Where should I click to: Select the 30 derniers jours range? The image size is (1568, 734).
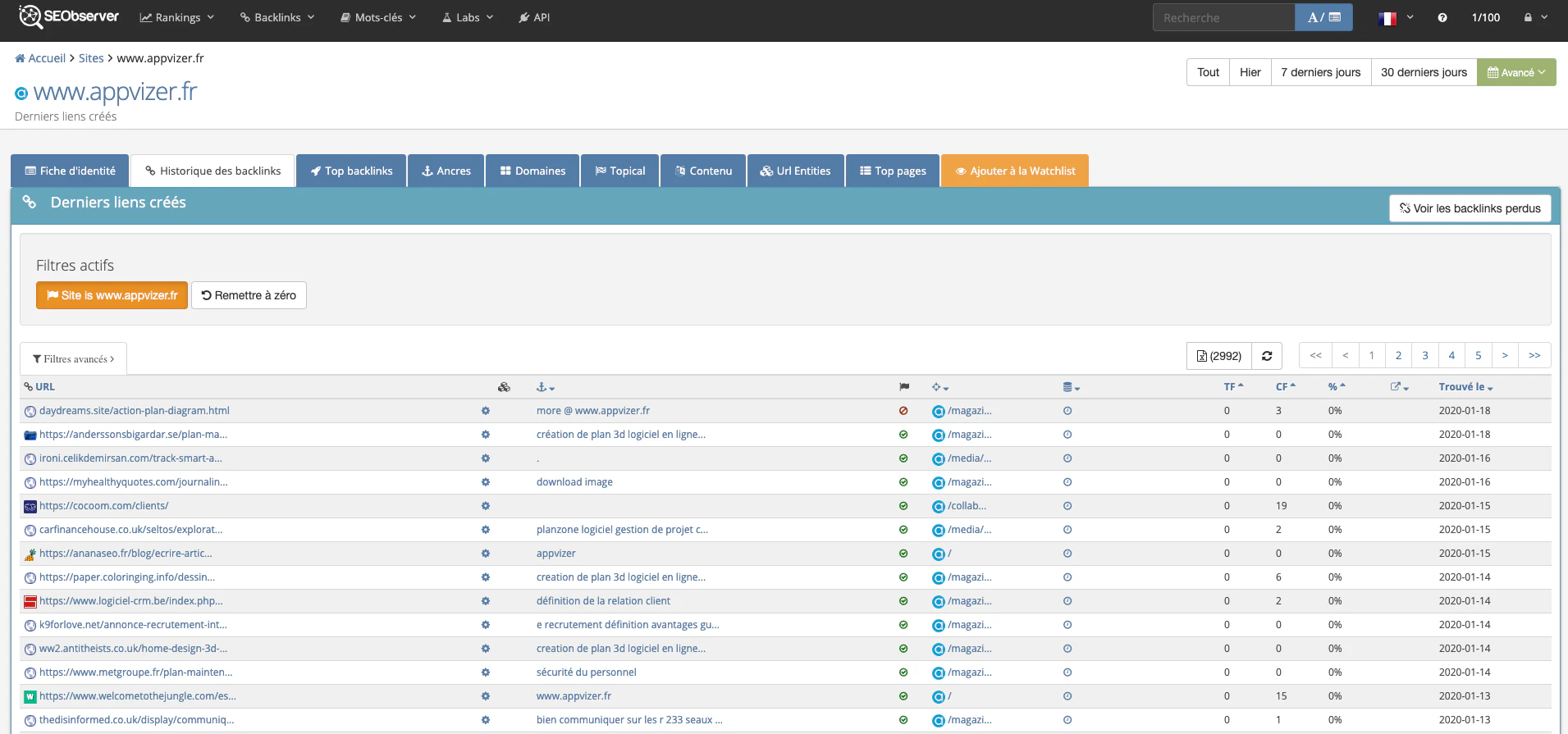[1424, 72]
